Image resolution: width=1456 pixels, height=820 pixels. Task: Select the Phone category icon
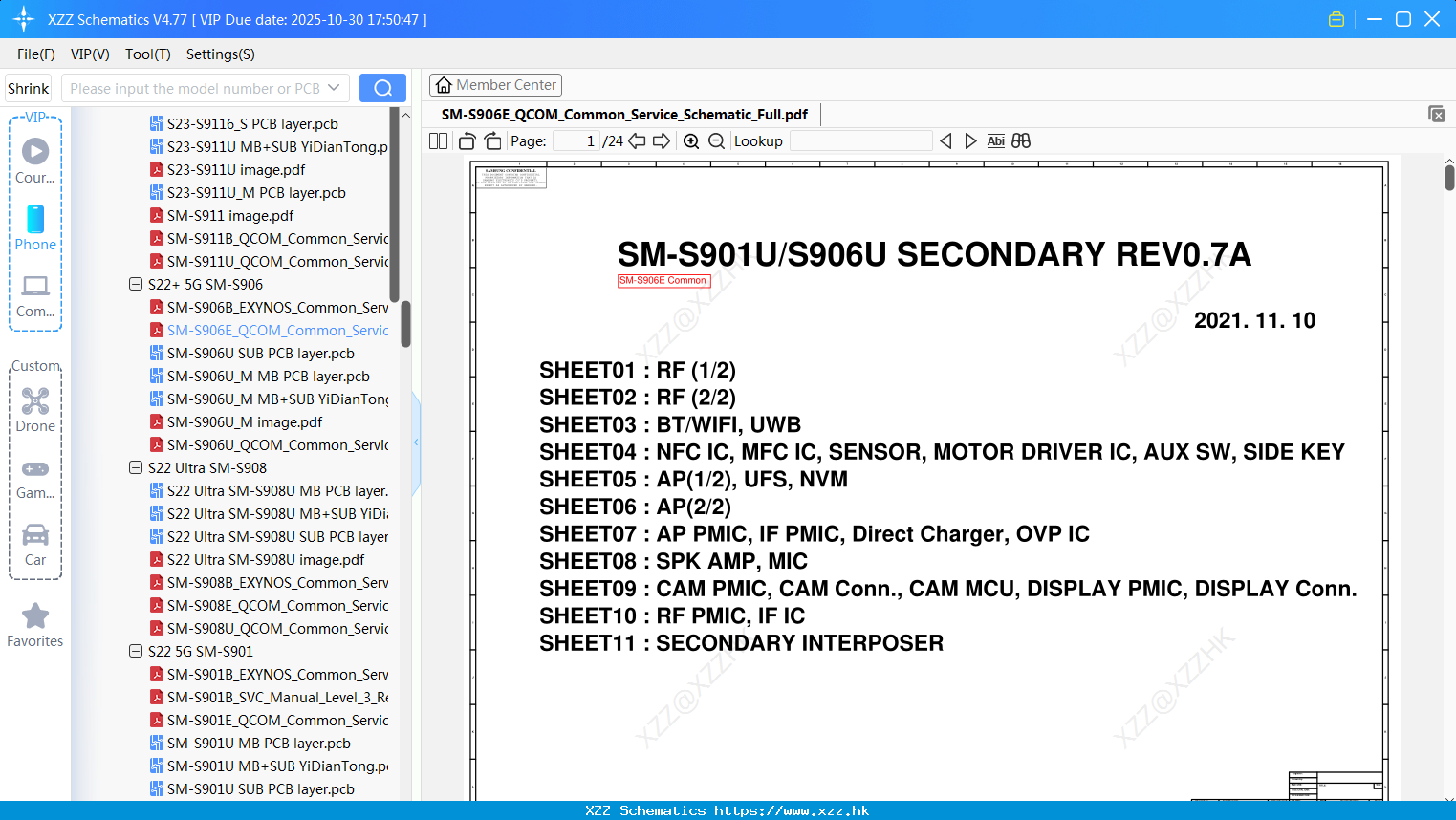click(x=35, y=227)
